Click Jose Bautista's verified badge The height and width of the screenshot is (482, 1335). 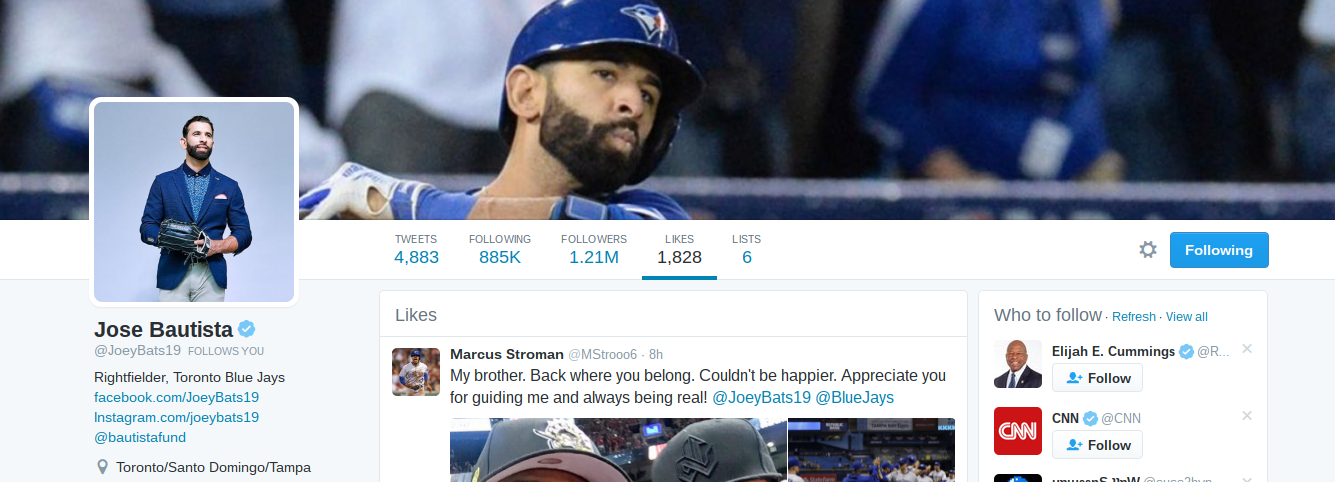(x=246, y=329)
